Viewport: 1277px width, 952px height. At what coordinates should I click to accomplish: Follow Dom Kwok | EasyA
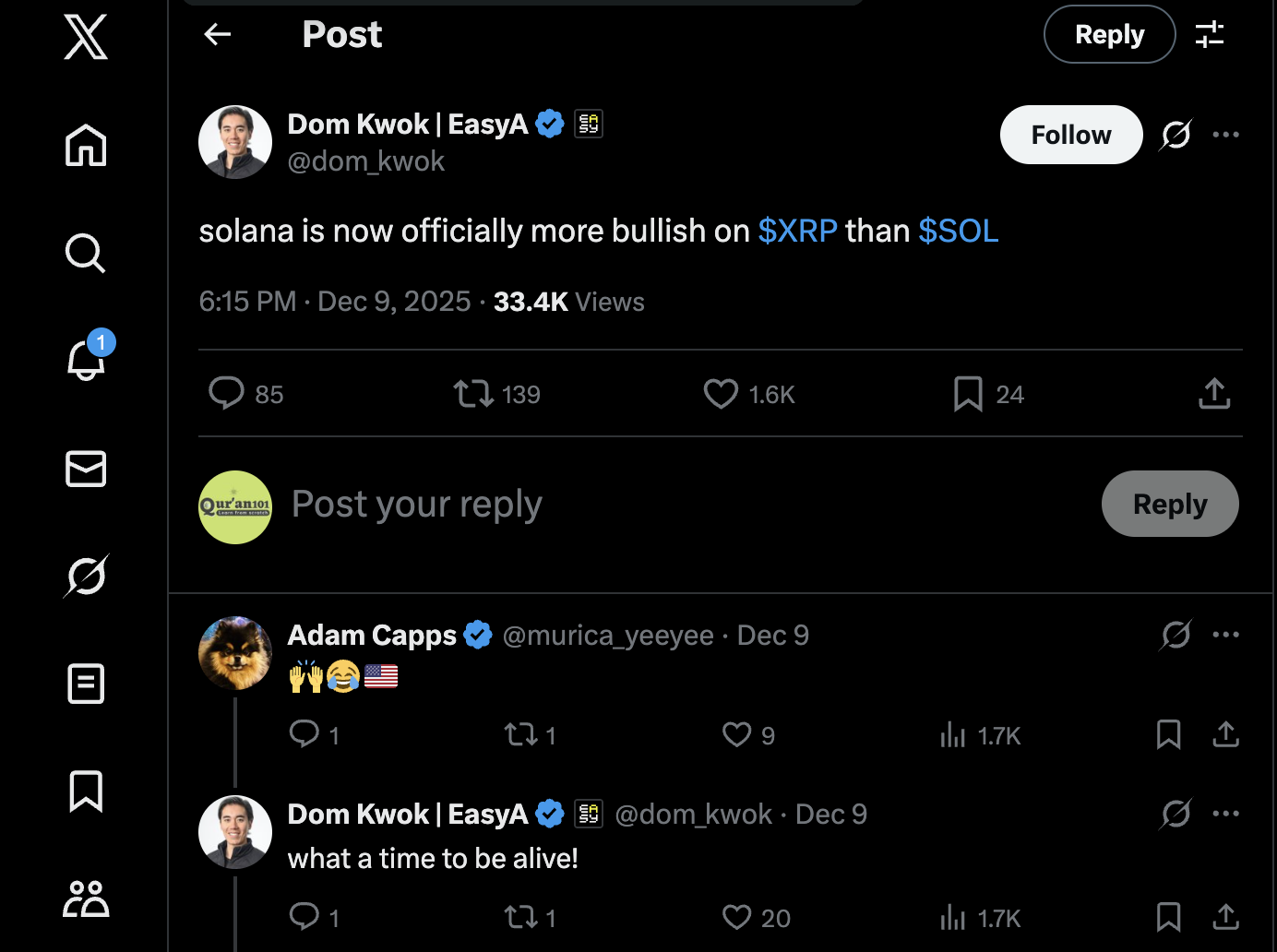pyautogui.click(x=1070, y=135)
